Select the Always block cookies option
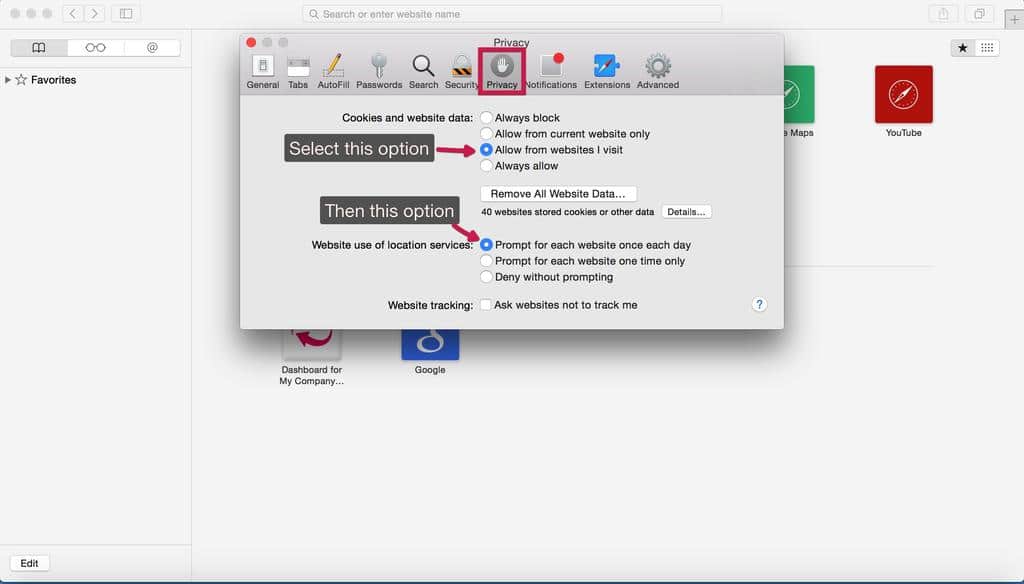The width and height of the screenshot is (1024, 584). click(x=487, y=118)
